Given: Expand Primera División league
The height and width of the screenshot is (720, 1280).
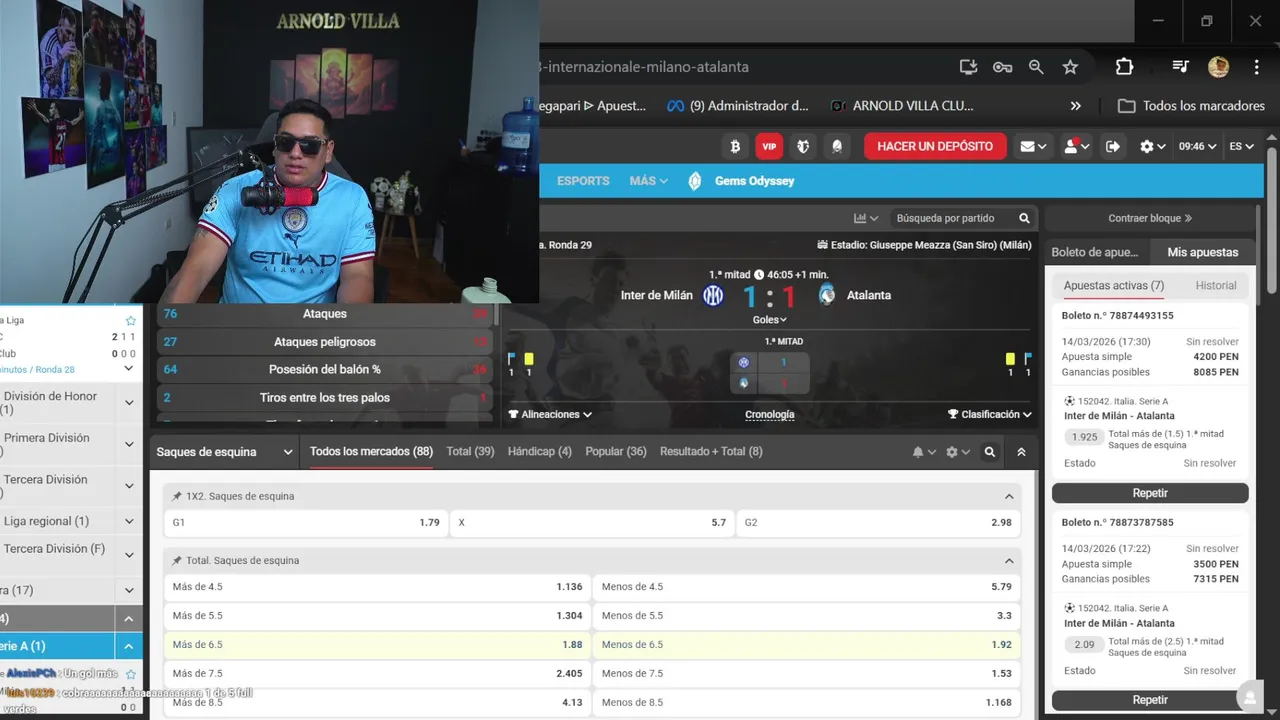Looking at the screenshot, I should tap(129, 444).
